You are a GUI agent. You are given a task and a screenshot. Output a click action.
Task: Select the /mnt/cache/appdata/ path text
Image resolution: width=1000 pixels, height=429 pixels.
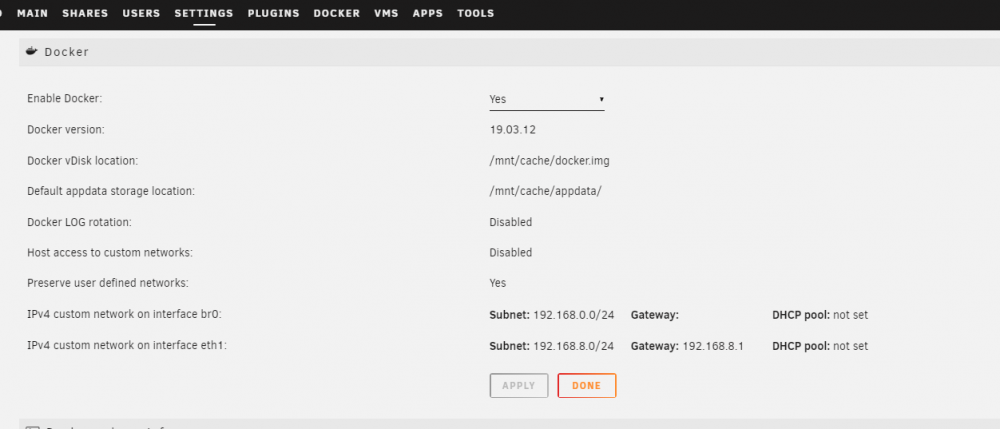[545, 191]
